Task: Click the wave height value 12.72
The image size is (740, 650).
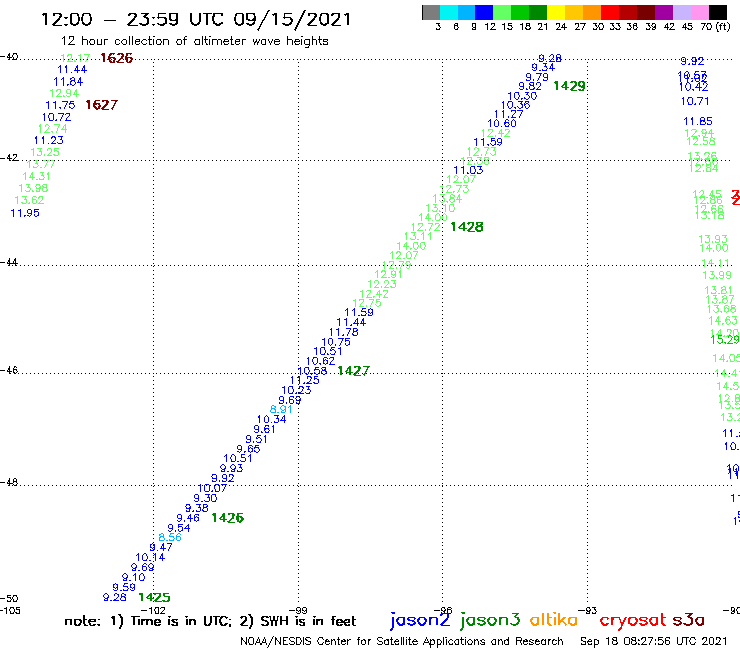Action: coord(426,227)
